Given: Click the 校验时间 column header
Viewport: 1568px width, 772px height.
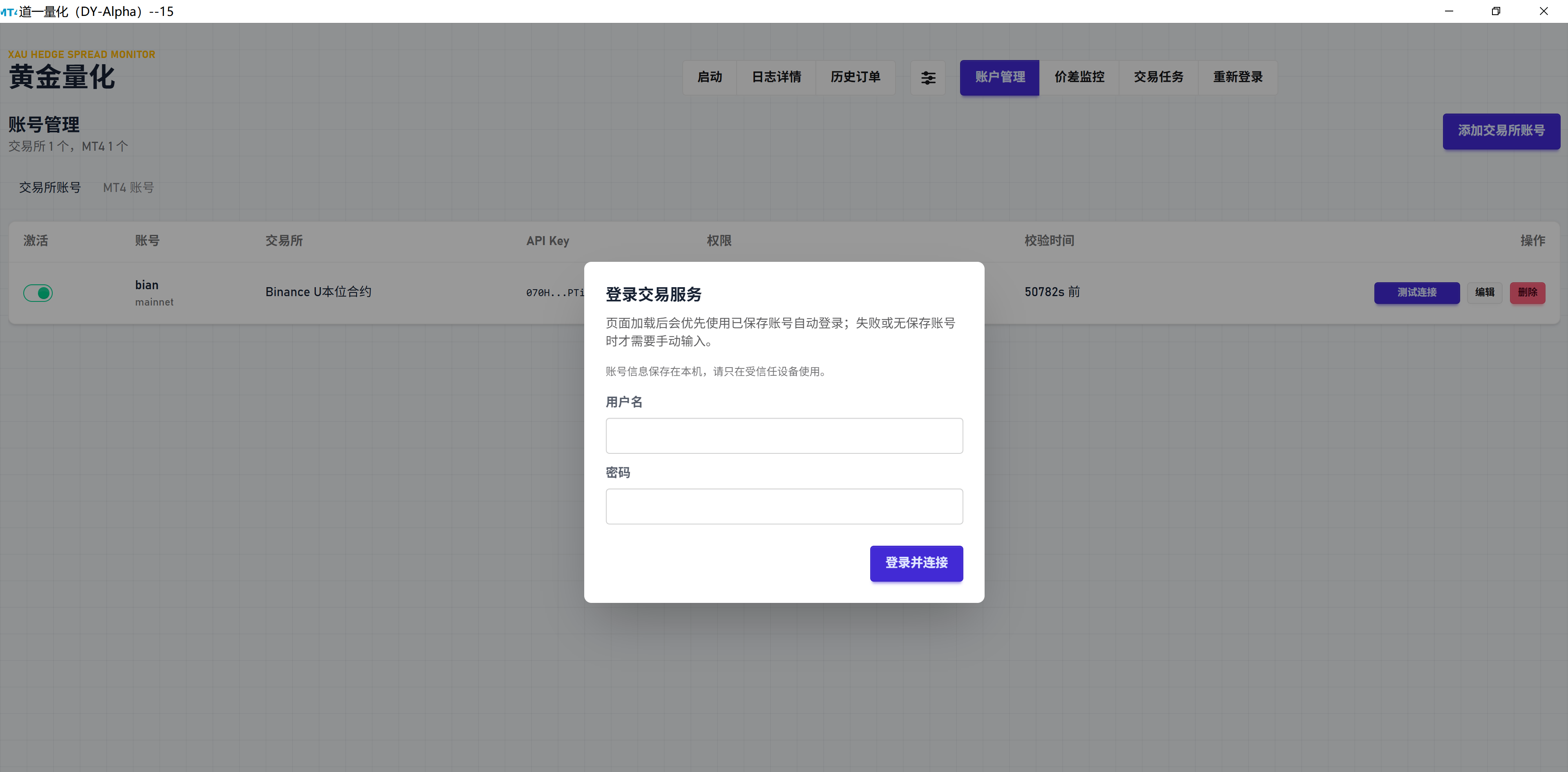Looking at the screenshot, I should (1049, 241).
